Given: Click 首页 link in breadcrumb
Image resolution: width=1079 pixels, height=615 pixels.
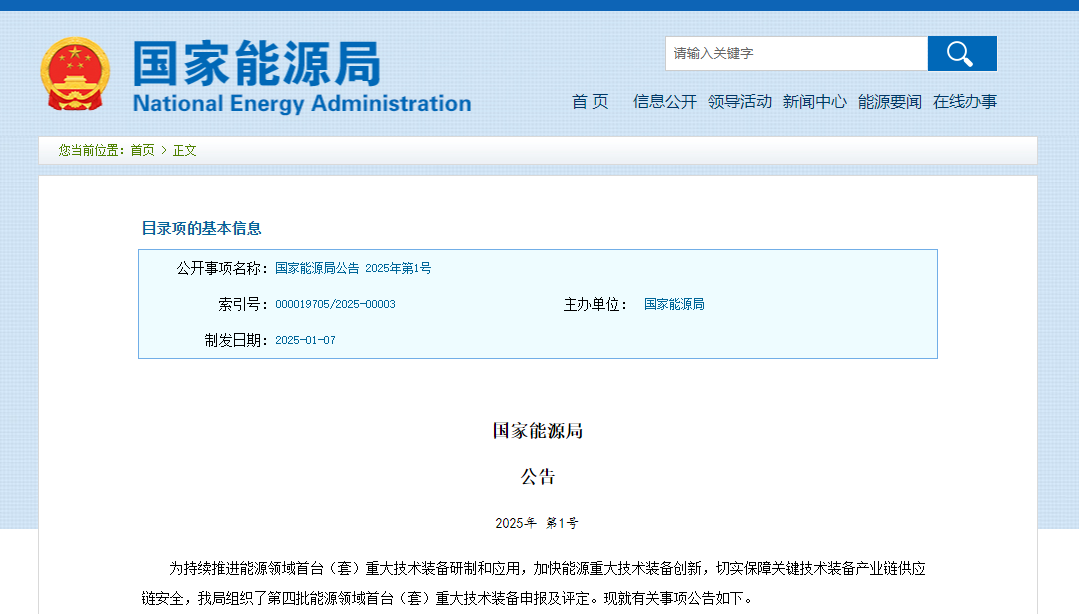Looking at the screenshot, I should click(143, 150).
